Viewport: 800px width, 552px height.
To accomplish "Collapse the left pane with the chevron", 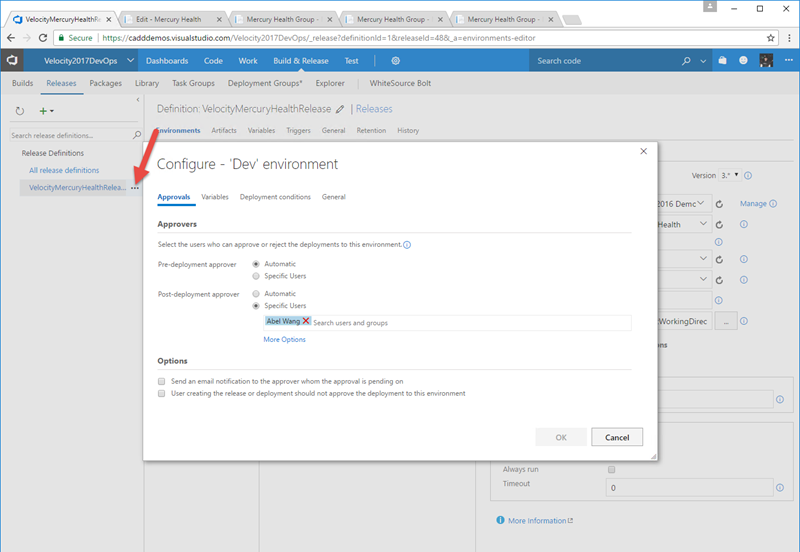I will click(x=138, y=99).
